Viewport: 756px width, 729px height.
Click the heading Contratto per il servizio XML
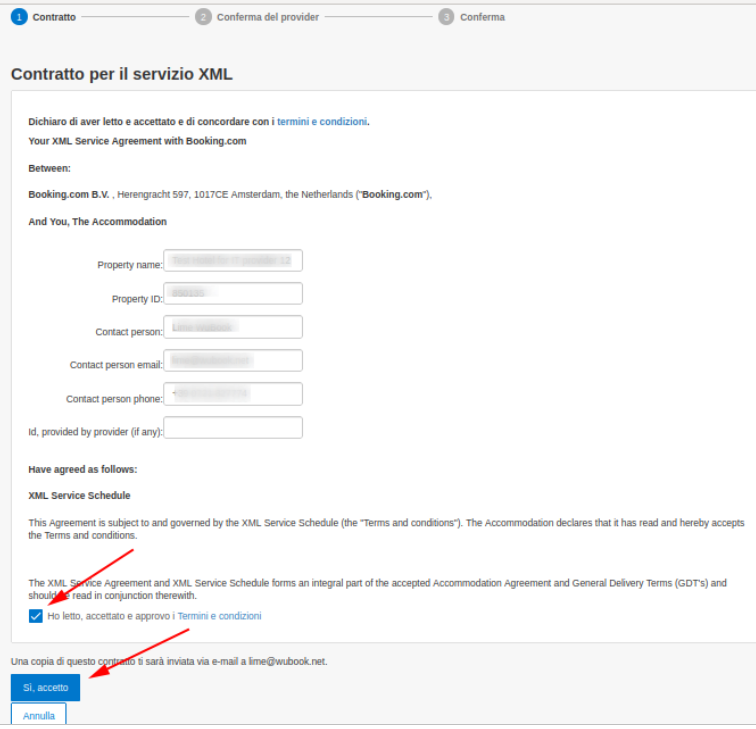[122, 74]
